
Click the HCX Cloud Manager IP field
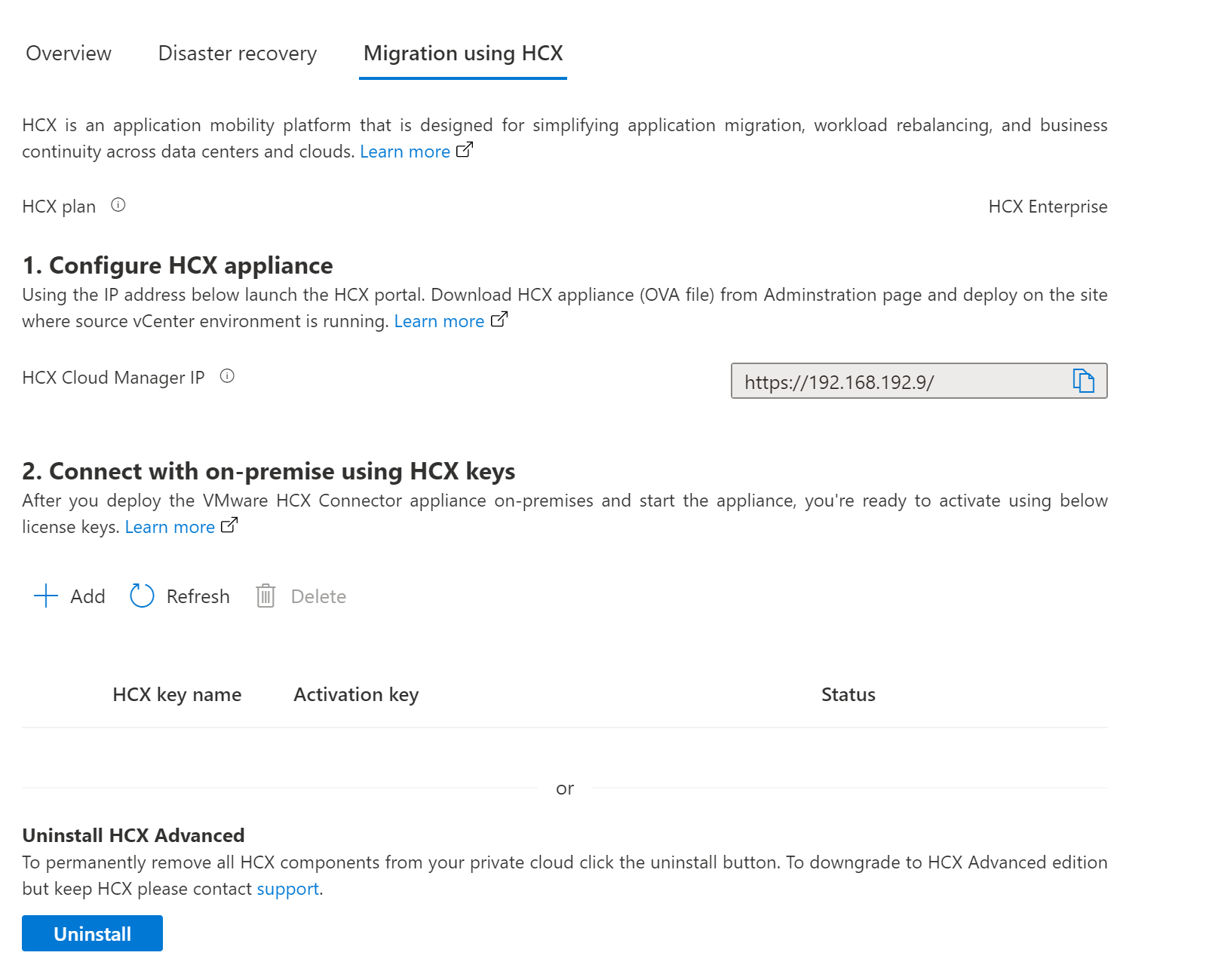[x=919, y=381]
